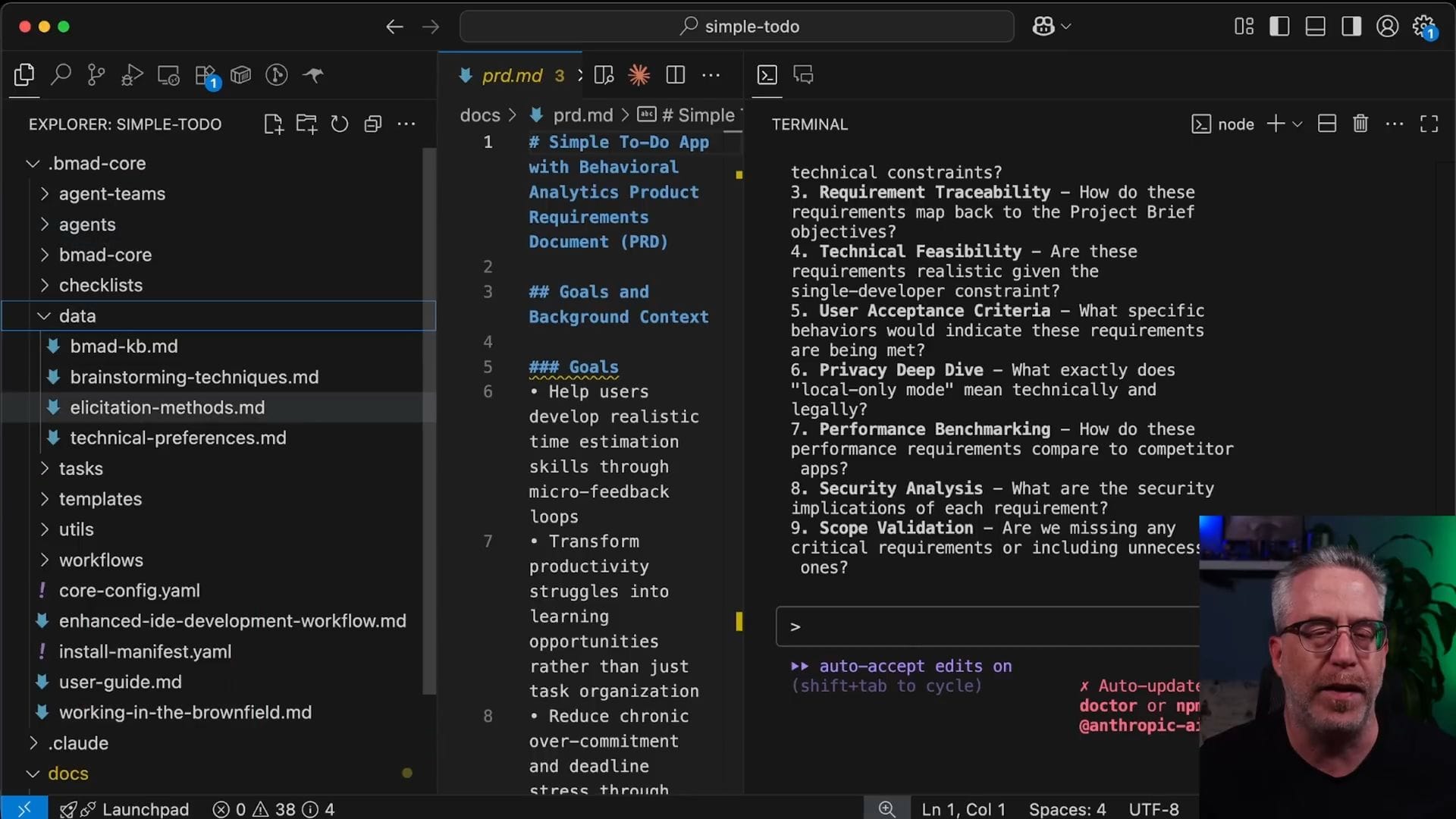Viewport: 1456px width, 819px height.
Task: Kill terminal with the trash icon
Action: click(1360, 124)
